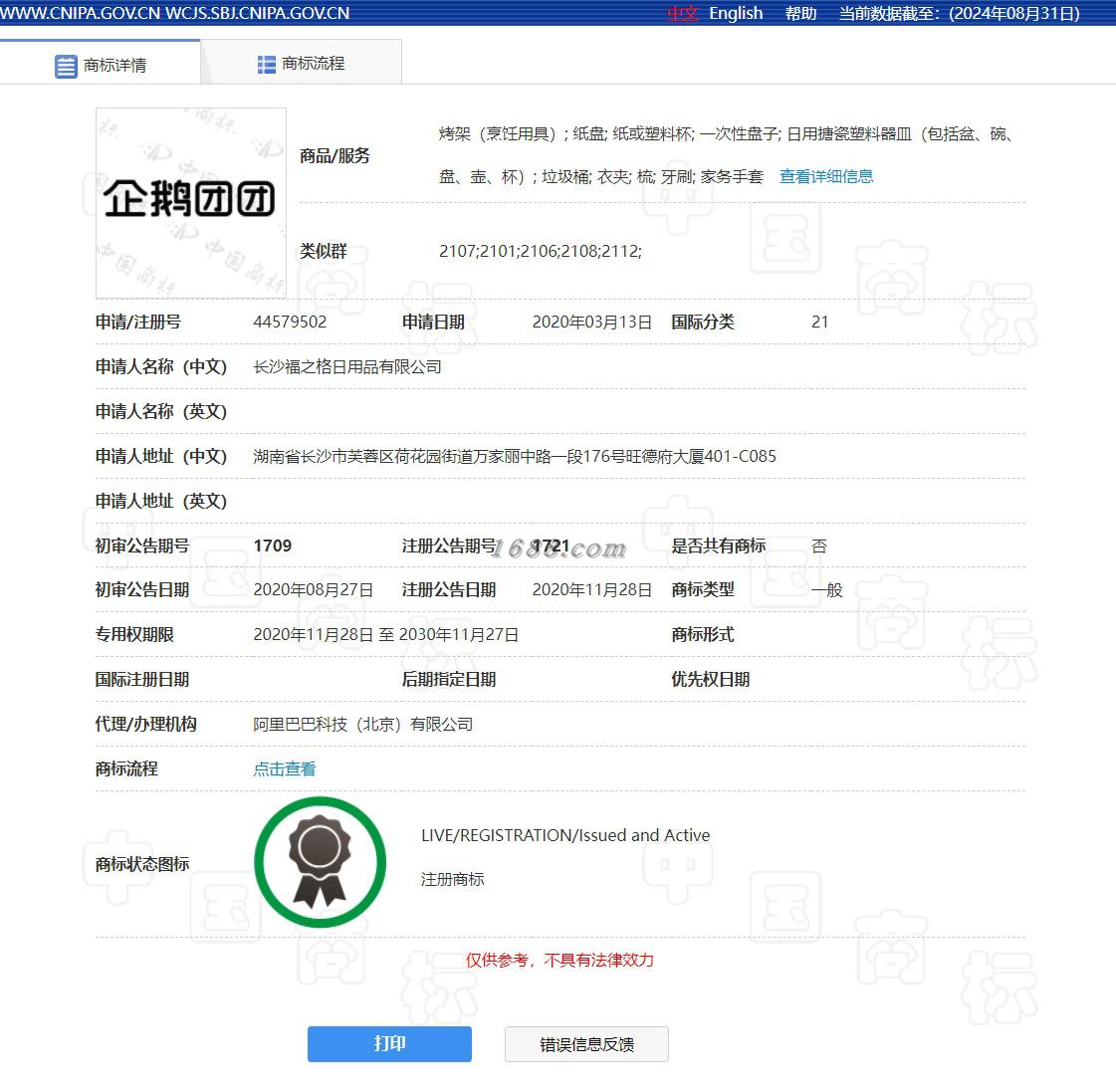Select application date 2020年03月13日
This screenshot has width=1116, height=1092.
pos(592,322)
